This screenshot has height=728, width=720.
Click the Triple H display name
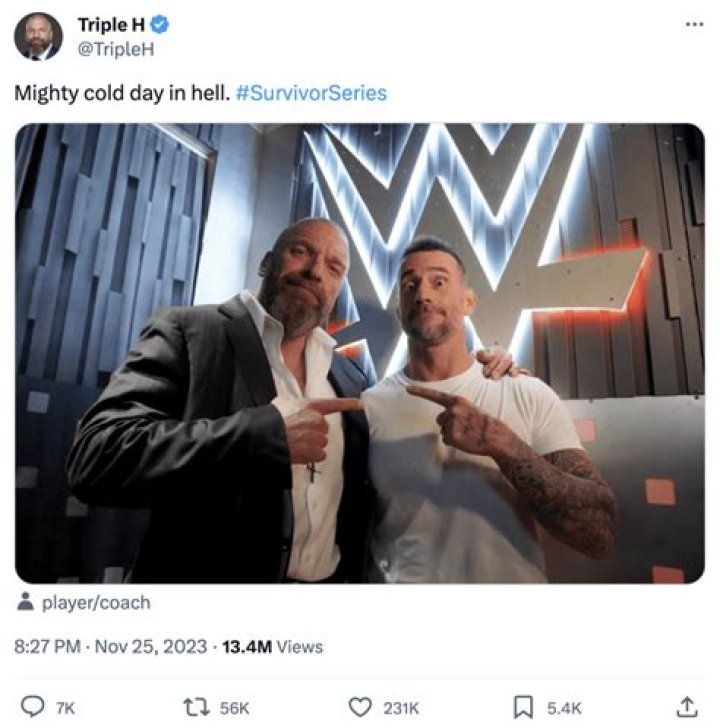102,25
